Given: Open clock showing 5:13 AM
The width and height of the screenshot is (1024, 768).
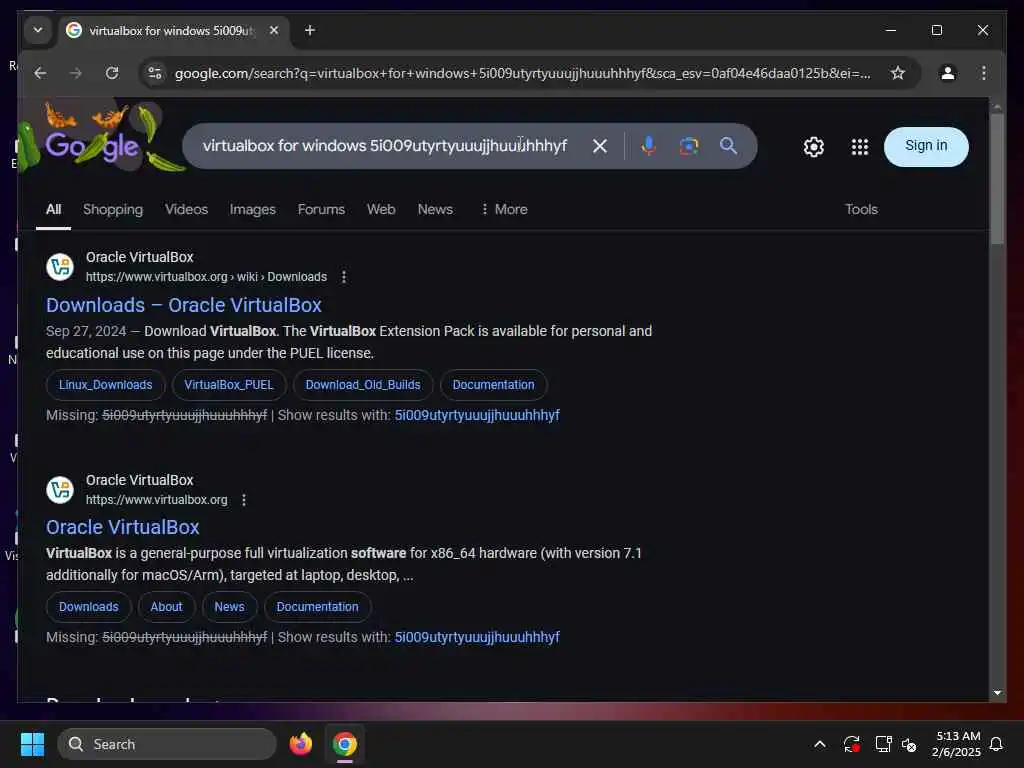Looking at the screenshot, I should pos(956,744).
